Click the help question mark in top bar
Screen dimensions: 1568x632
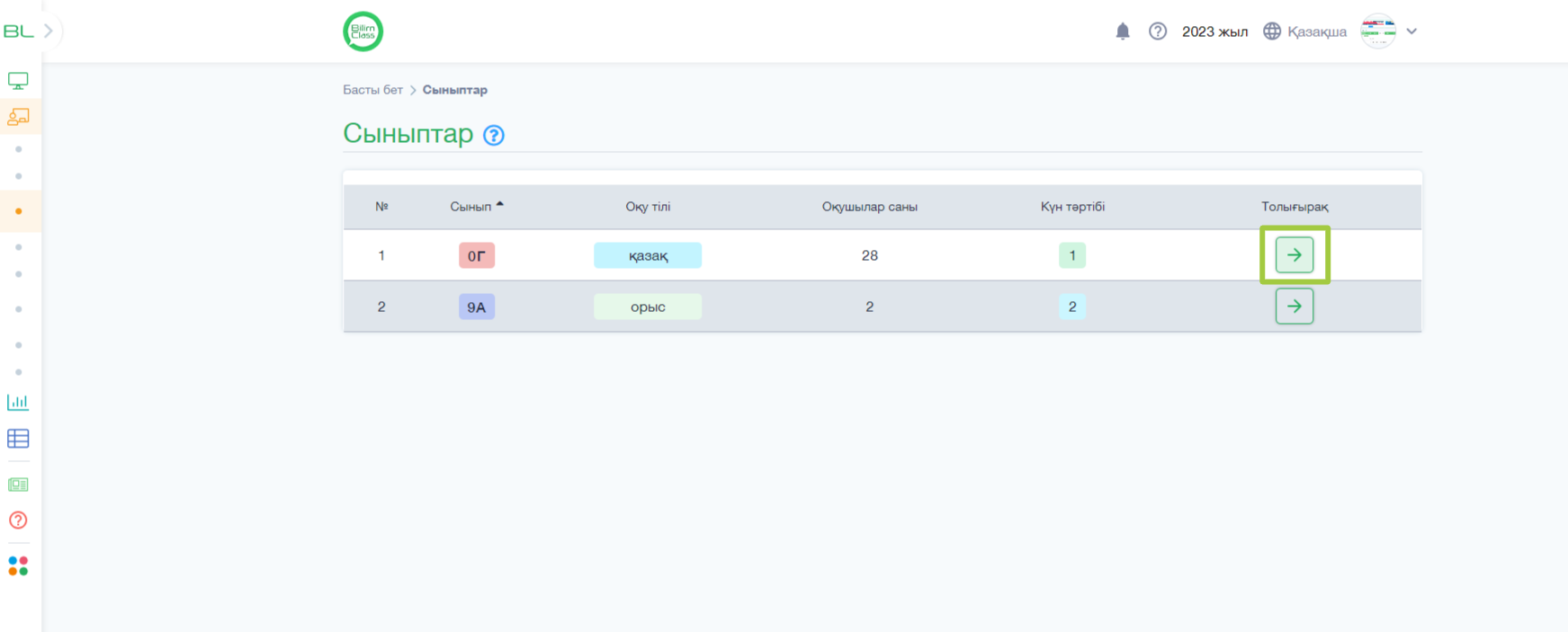click(x=1158, y=31)
